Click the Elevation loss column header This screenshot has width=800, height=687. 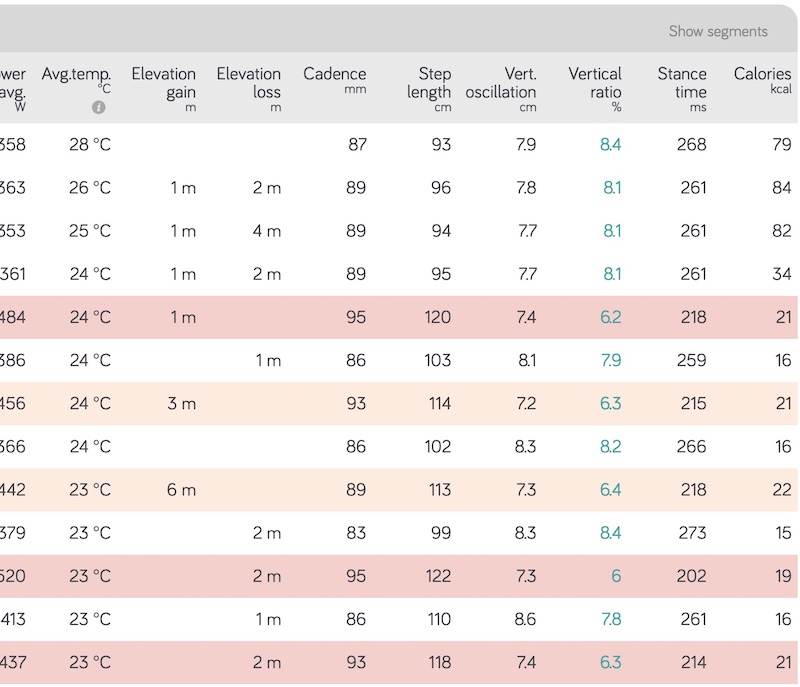248,83
